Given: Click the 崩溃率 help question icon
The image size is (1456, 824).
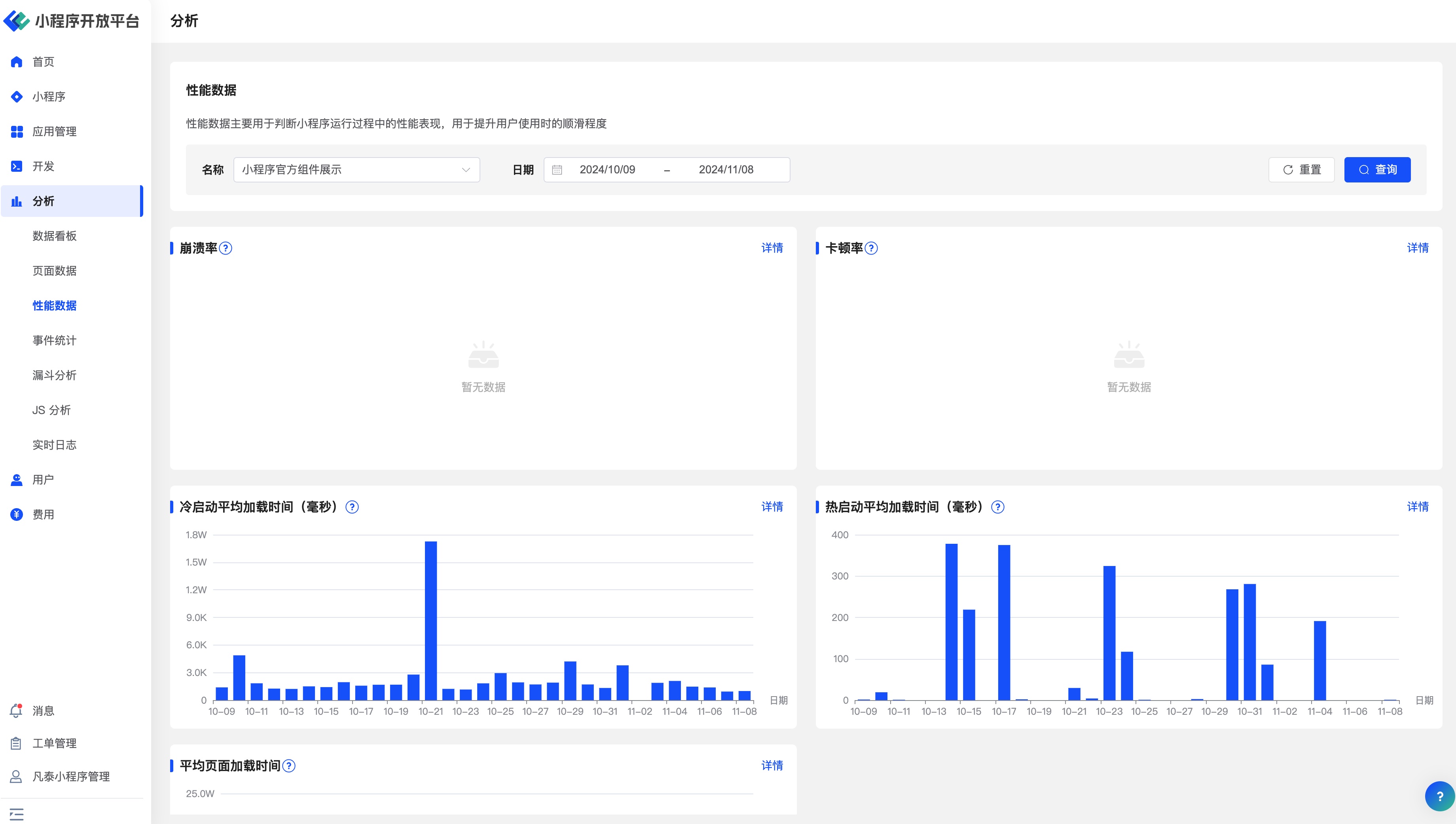Looking at the screenshot, I should click(x=225, y=248).
